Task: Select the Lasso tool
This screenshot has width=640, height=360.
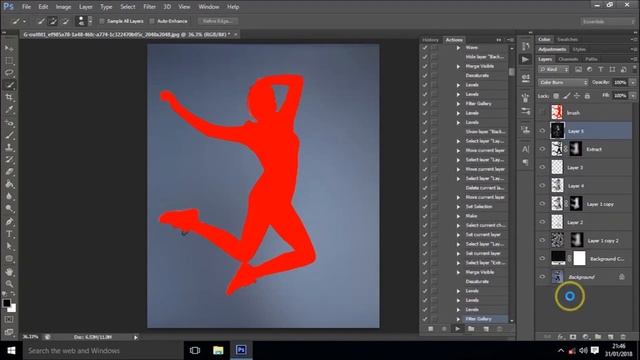Action: coord(9,73)
